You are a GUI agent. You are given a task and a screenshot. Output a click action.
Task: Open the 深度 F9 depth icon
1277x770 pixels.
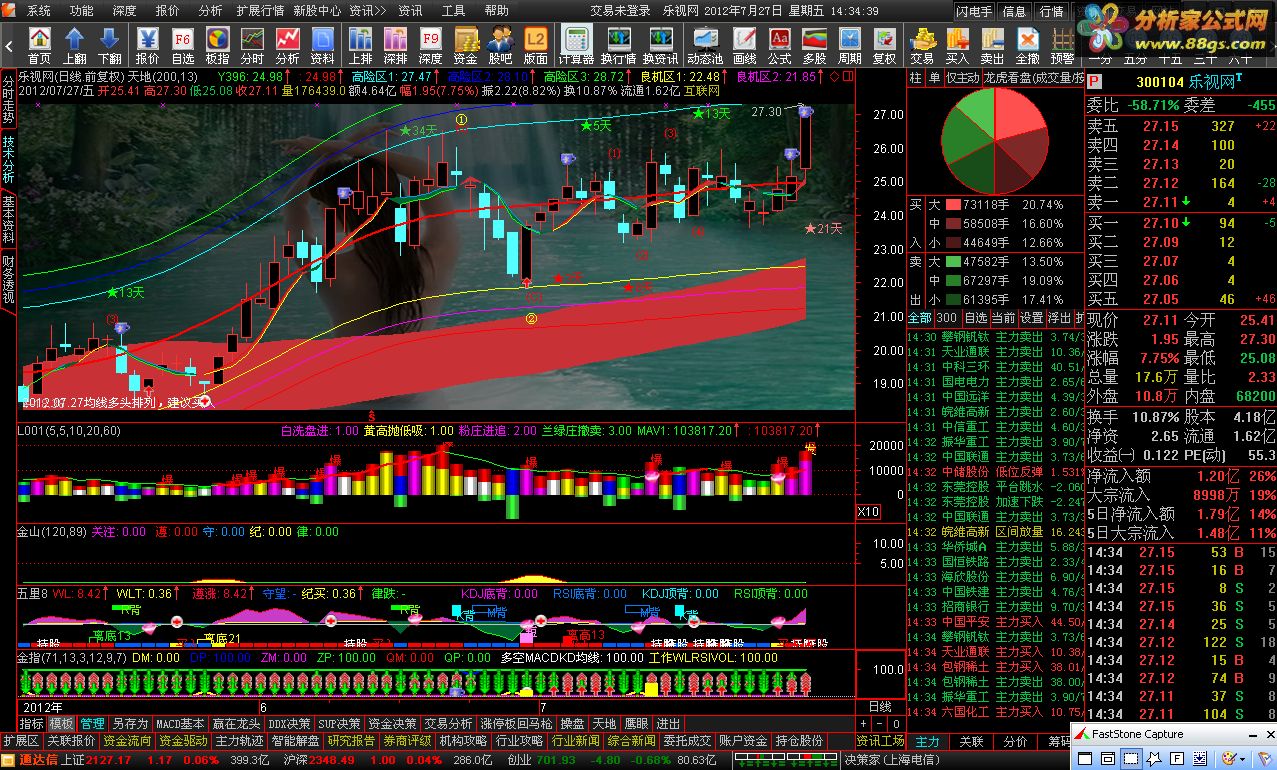pyautogui.click(x=430, y=44)
